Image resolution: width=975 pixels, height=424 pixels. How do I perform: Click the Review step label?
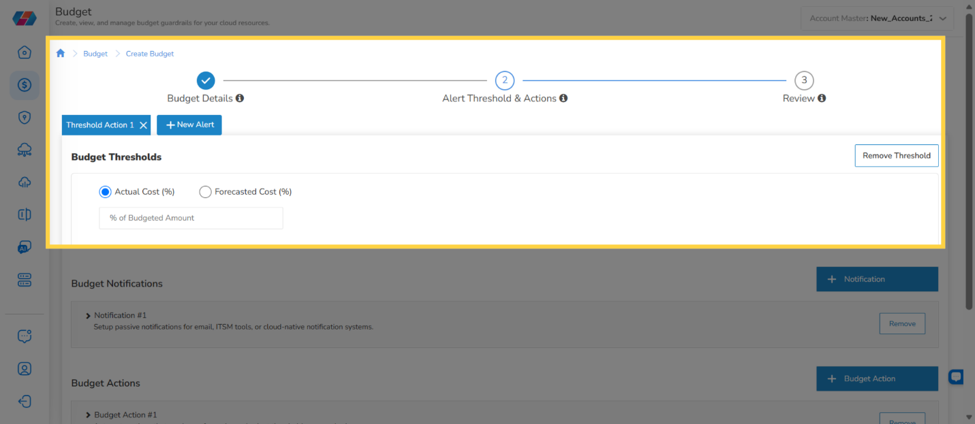(798, 98)
